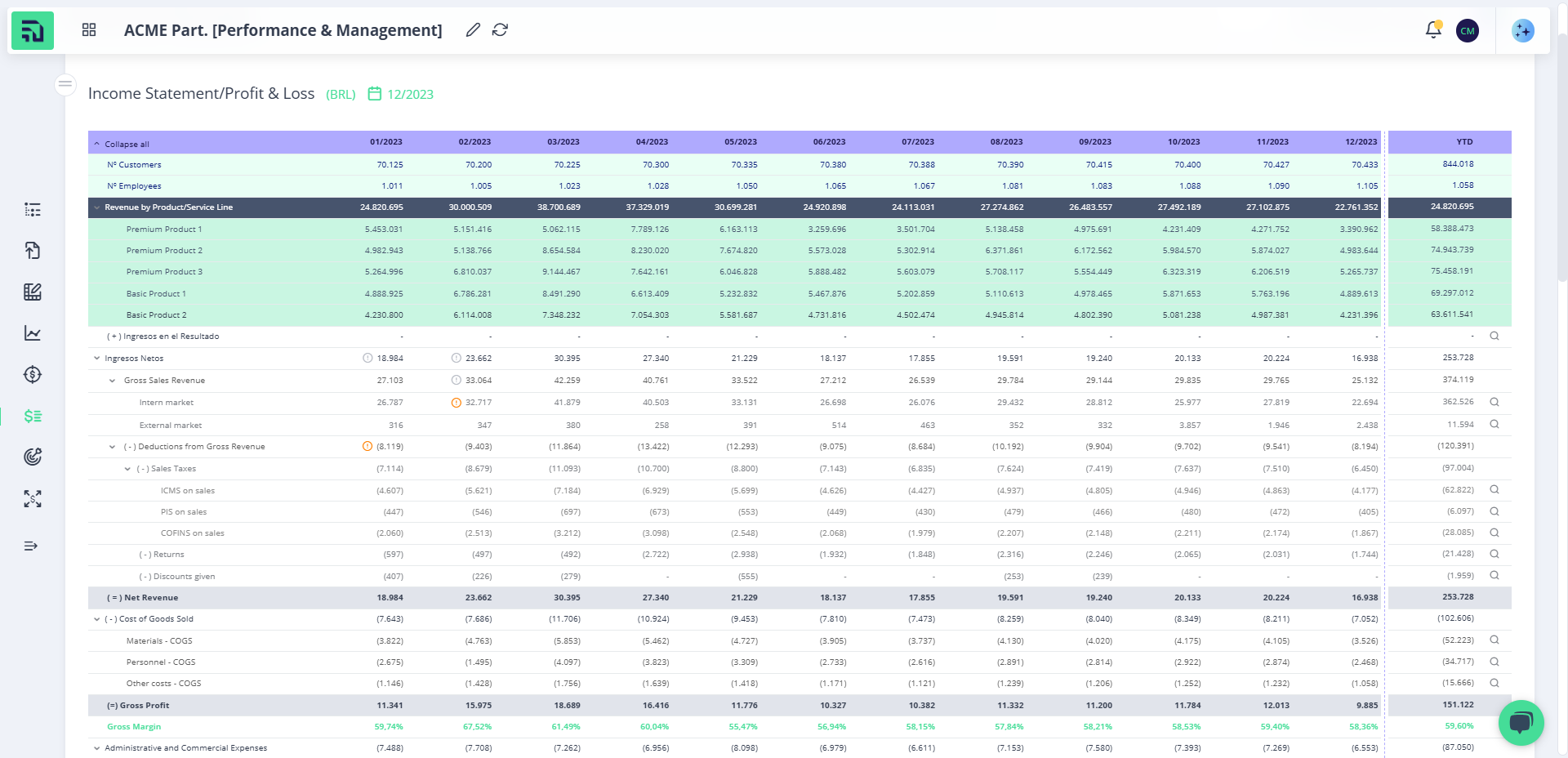
Task: Click the BRL currency label
Action: [x=341, y=95]
